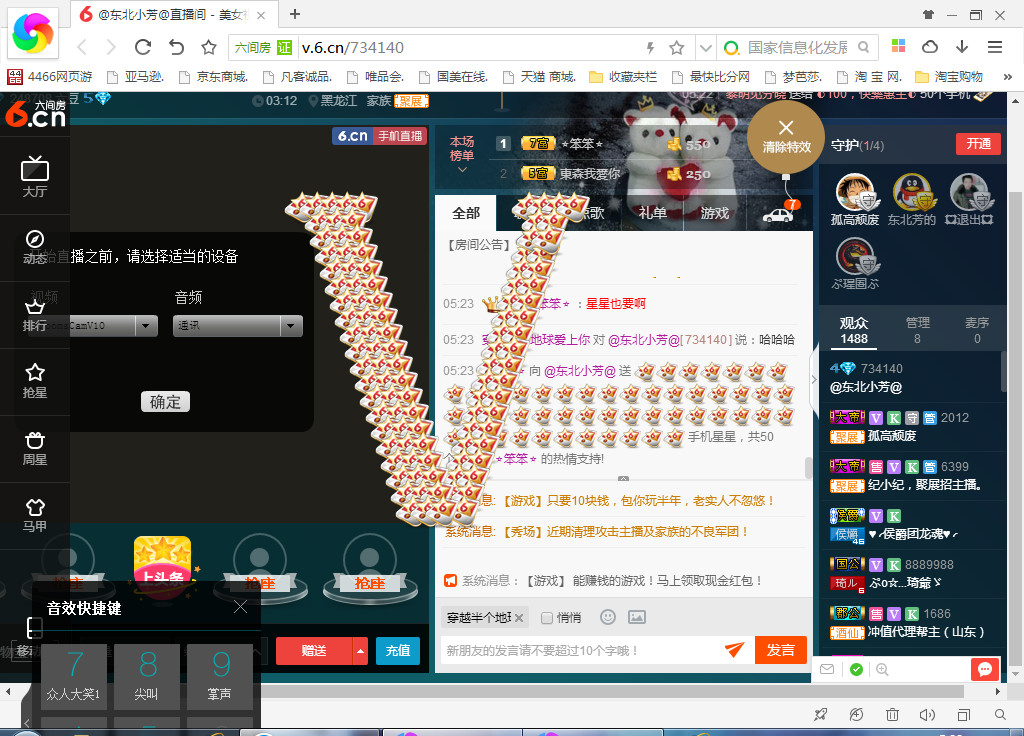The image size is (1024, 736).
Task: Click the 发言 send message button
Action: [780, 650]
